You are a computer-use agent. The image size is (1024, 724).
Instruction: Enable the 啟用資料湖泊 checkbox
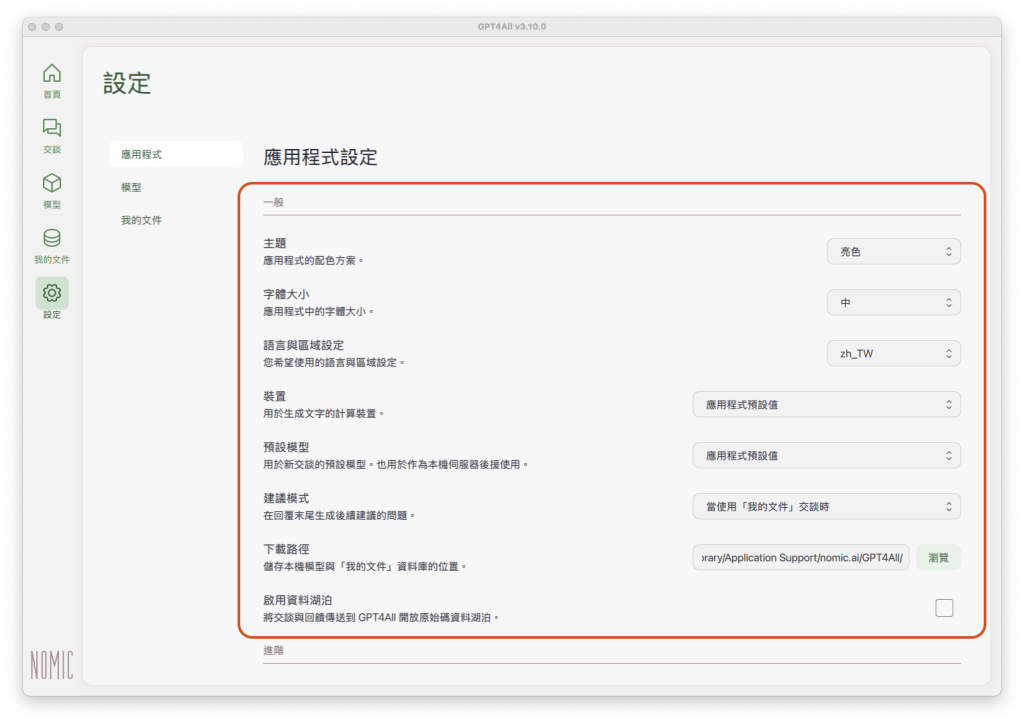[944, 607]
